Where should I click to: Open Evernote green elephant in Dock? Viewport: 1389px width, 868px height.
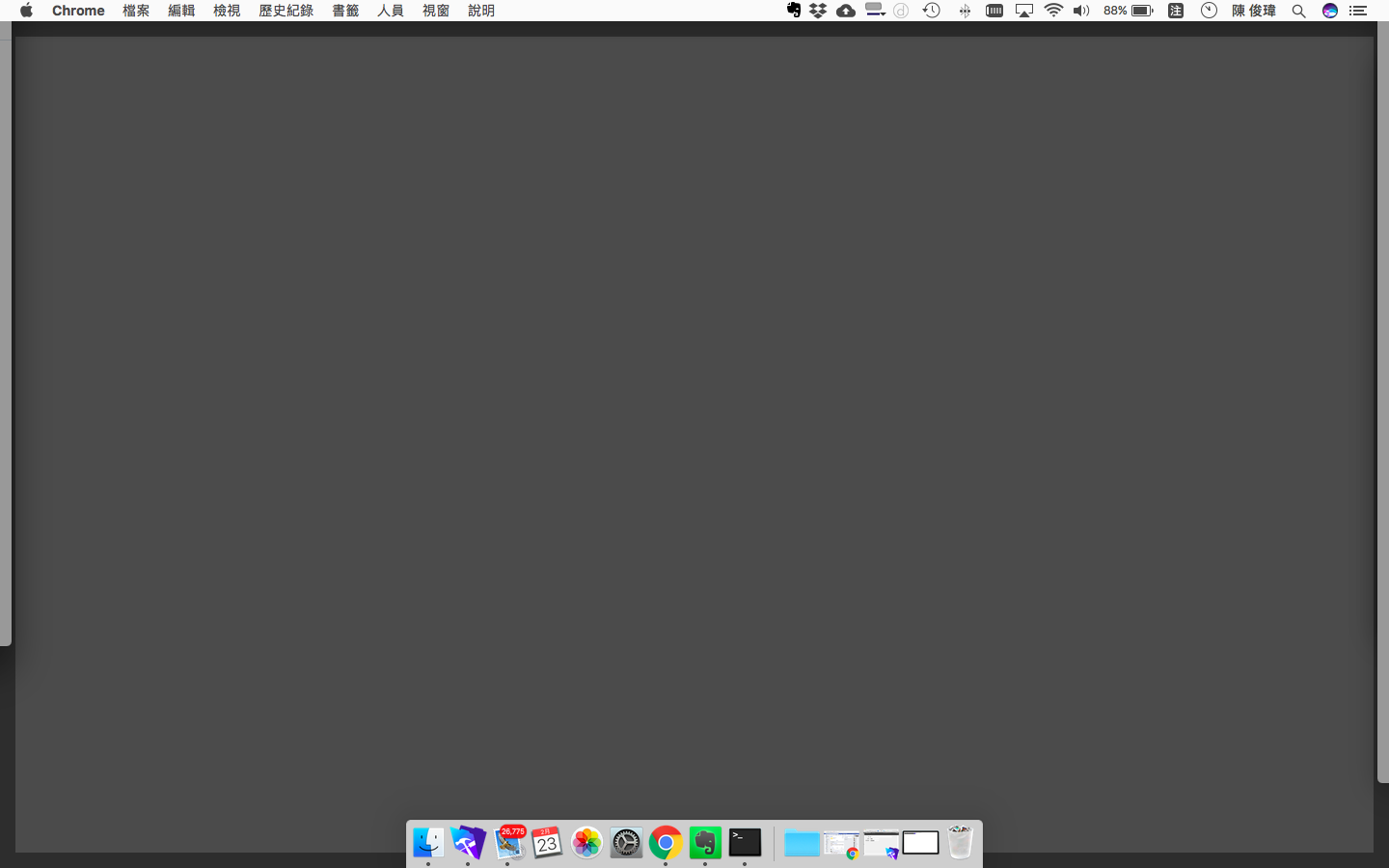click(705, 843)
